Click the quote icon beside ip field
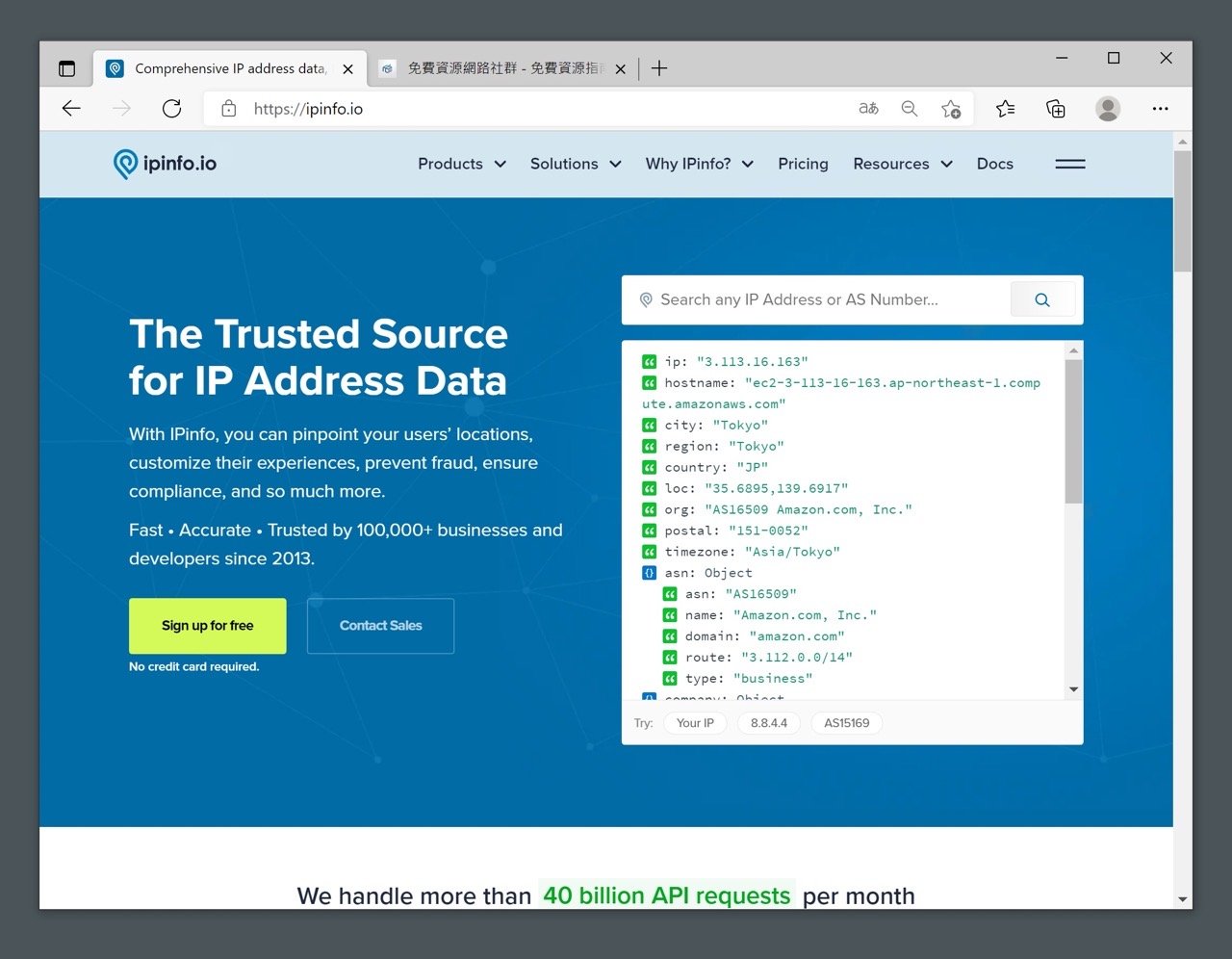 (x=649, y=362)
